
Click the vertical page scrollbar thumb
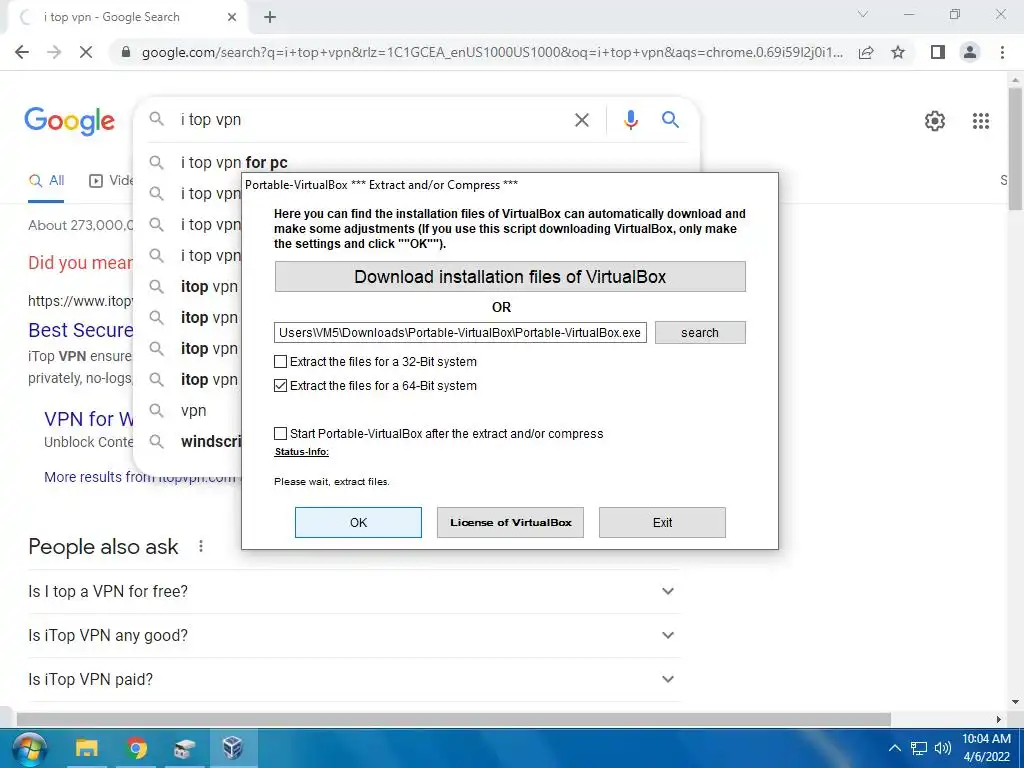click(1015, 149)
